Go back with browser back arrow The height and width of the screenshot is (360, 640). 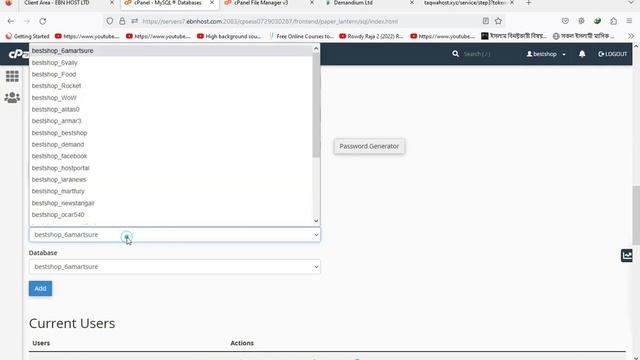pyautogui.click(x=11, y=21)
